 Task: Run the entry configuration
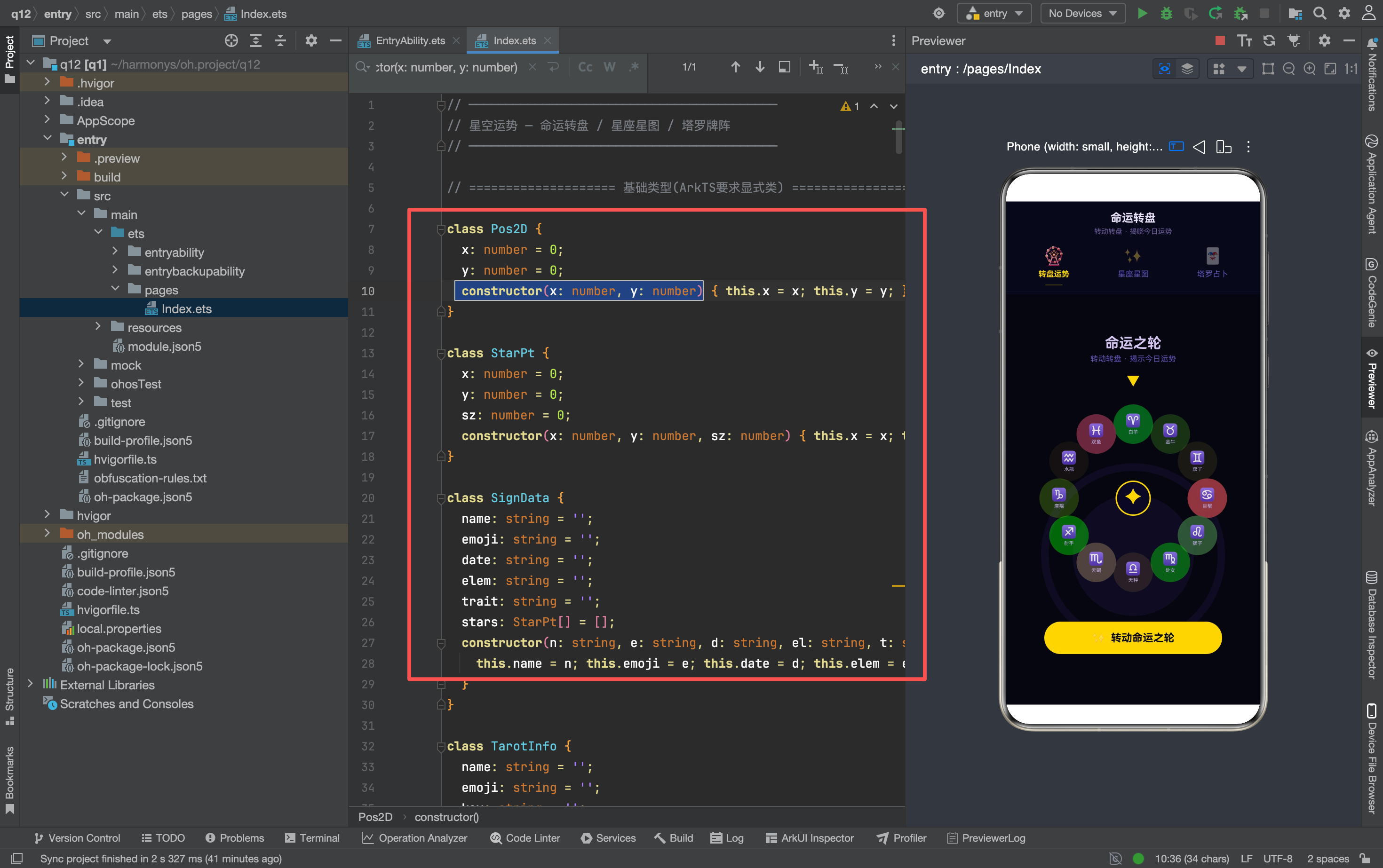coord(1142,13)
